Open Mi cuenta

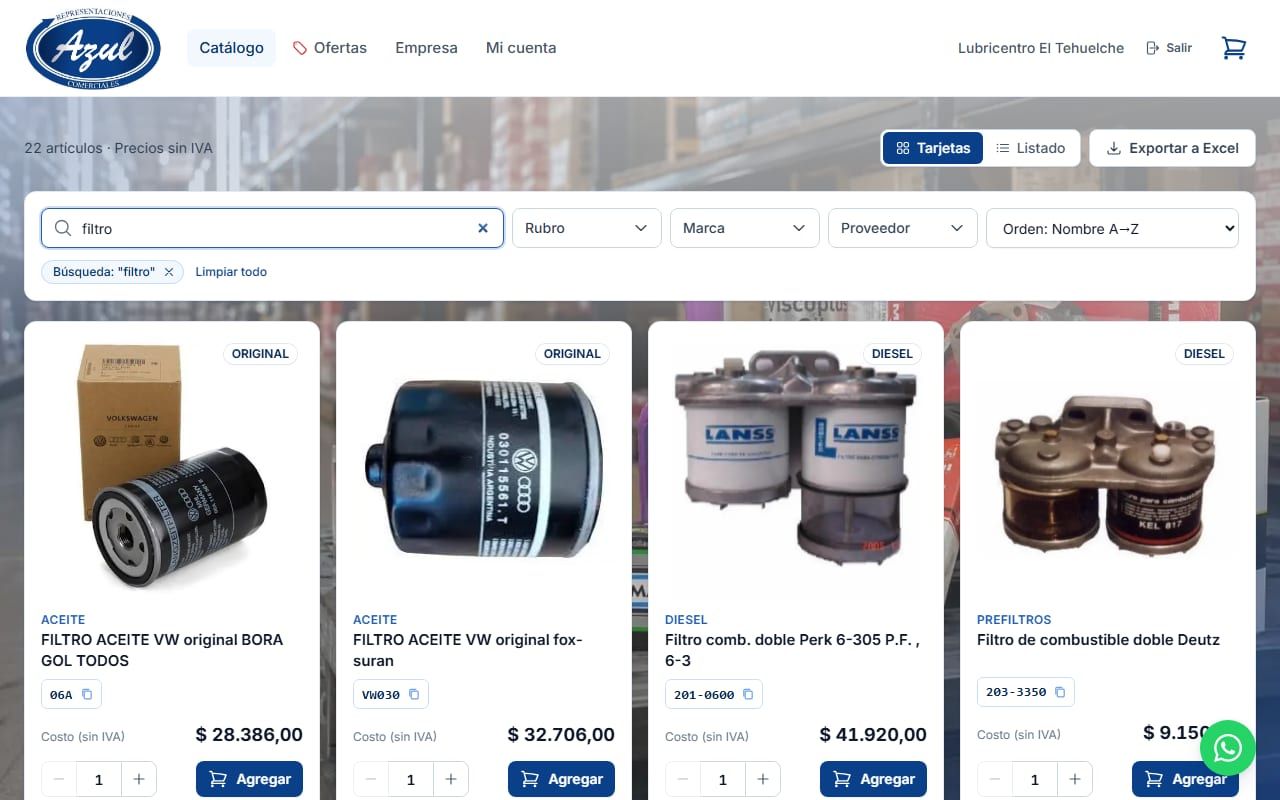coord(521,48)
